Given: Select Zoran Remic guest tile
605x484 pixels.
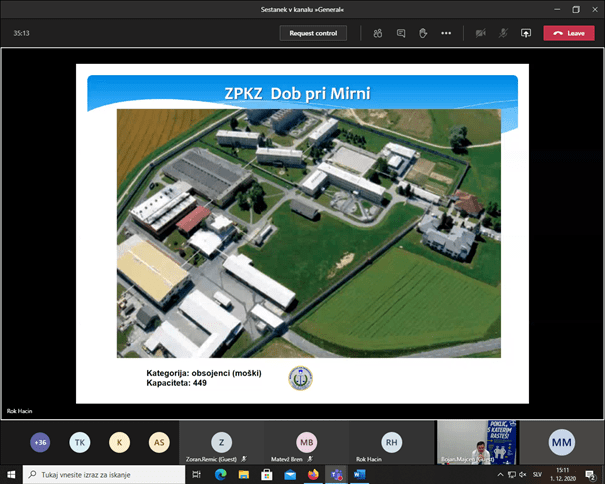Looking at the screenshot, I should click(x=221, y=442).
